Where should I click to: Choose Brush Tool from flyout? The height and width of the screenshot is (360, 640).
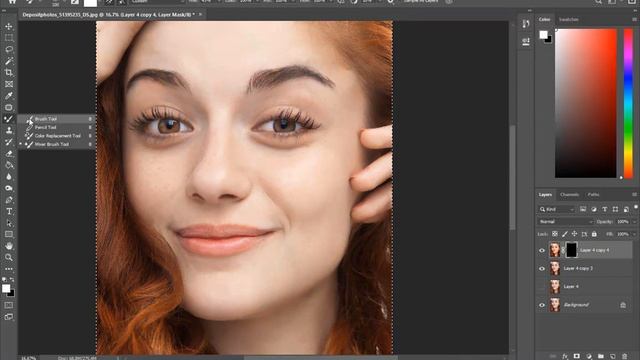(x=56, y=119)
